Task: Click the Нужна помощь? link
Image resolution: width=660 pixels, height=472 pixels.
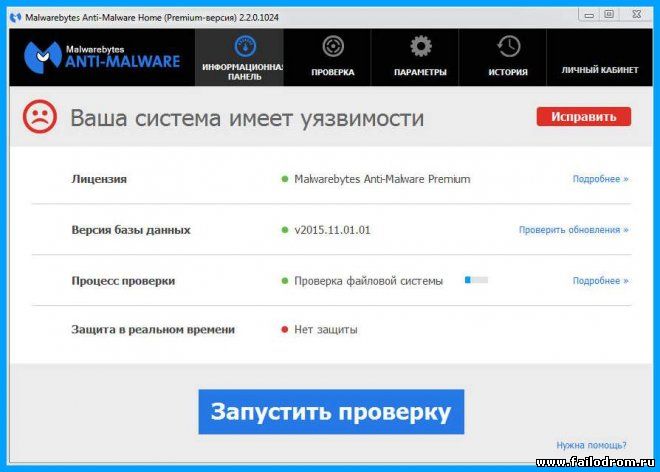Action: (x=591, y=445)
